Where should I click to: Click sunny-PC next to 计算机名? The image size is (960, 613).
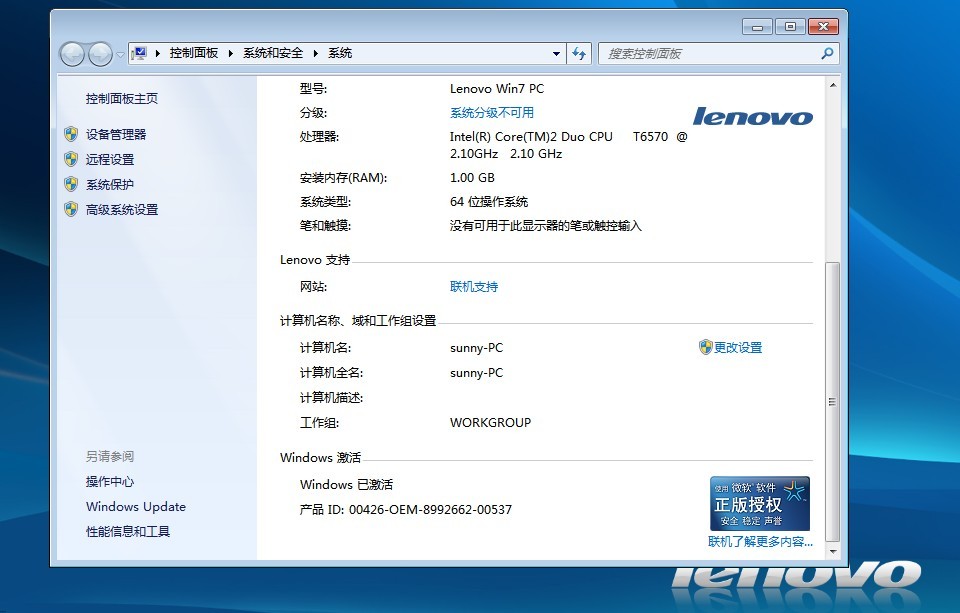476,348
